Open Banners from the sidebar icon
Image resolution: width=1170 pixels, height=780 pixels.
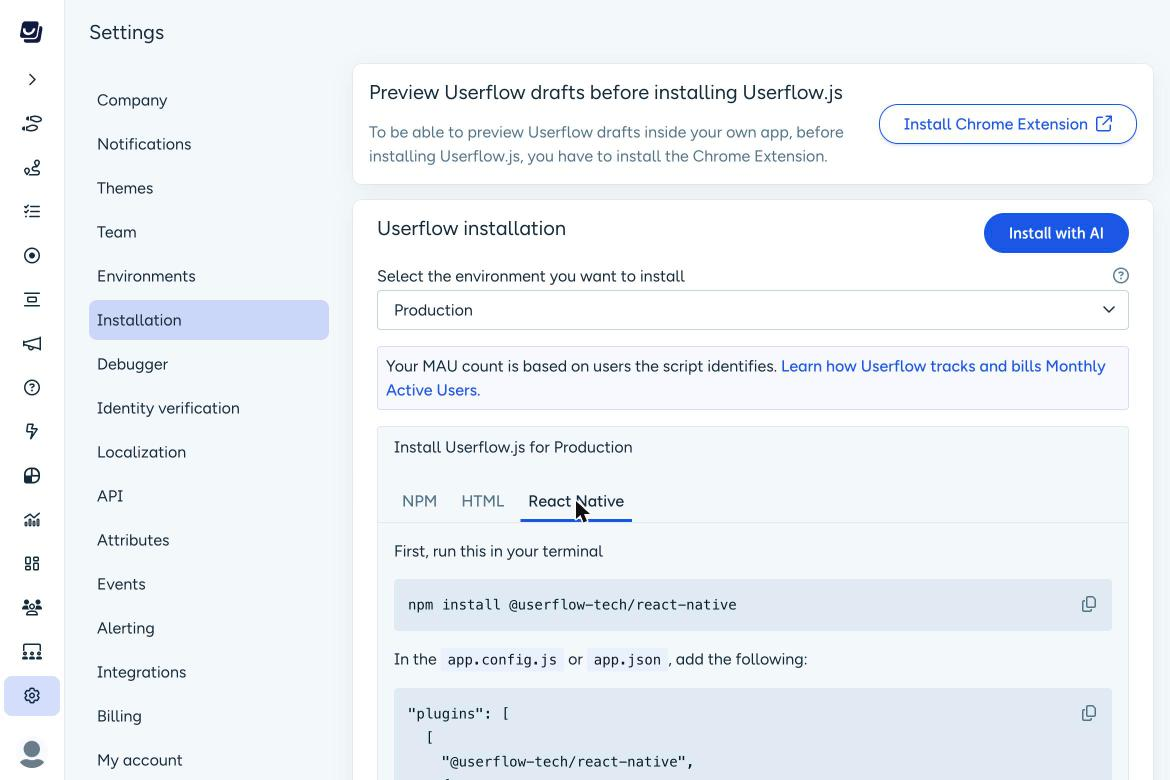coord(32,299)
